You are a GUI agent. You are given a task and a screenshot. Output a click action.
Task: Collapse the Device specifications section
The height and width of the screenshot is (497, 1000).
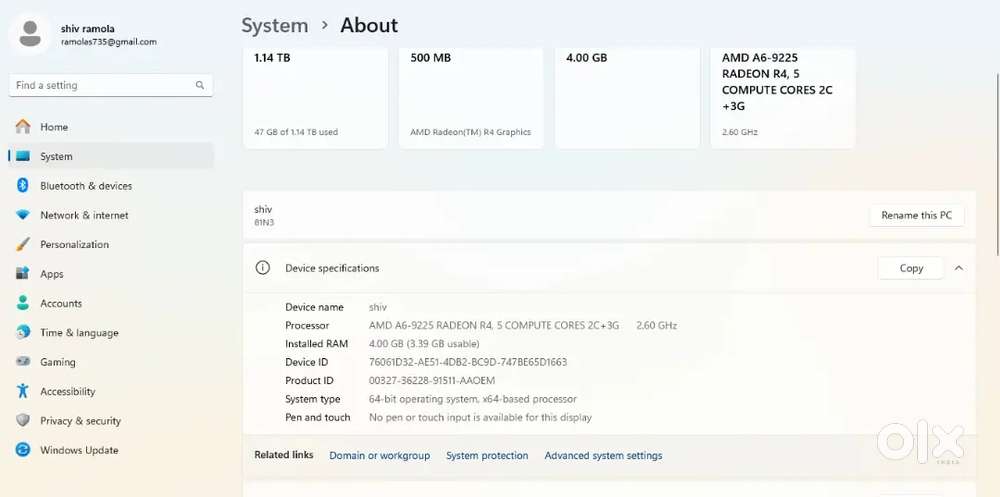pyautogui.click(x=959, y=268)
